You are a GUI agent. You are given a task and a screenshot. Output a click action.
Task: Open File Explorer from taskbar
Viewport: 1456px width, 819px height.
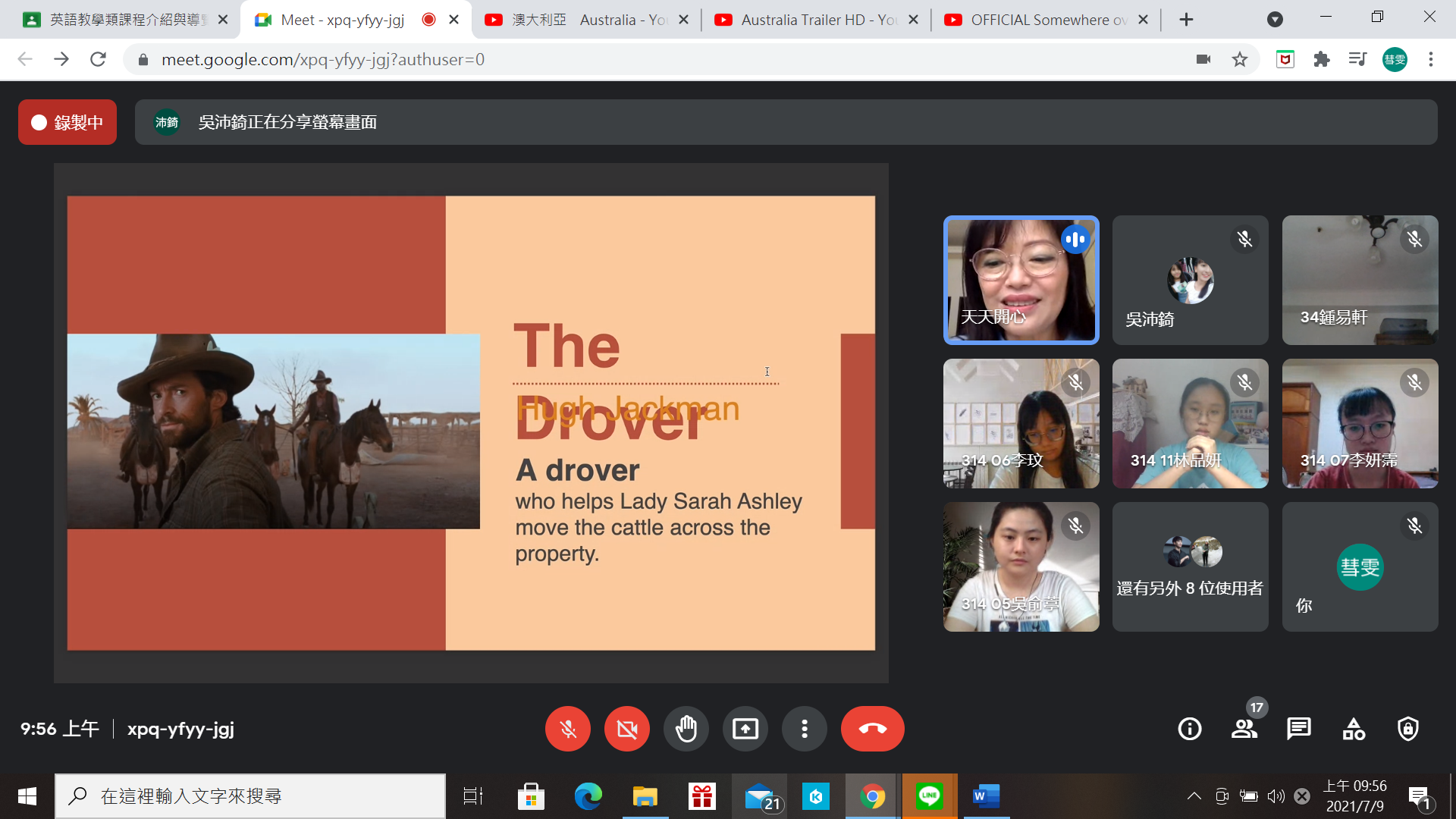tap(645, 796)
